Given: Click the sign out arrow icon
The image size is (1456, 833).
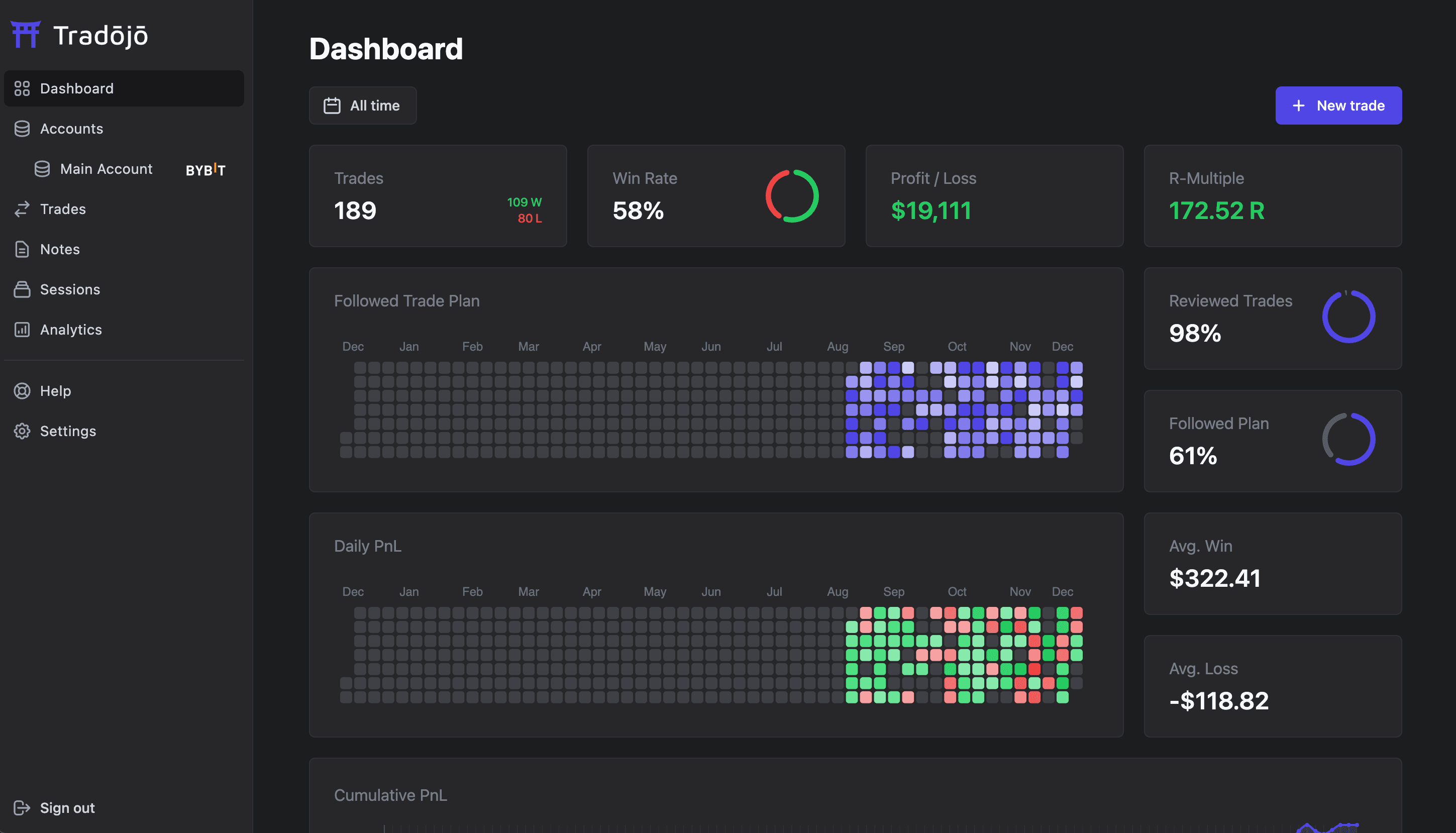Looking at the screenshot, I should [x=22, y=808].
